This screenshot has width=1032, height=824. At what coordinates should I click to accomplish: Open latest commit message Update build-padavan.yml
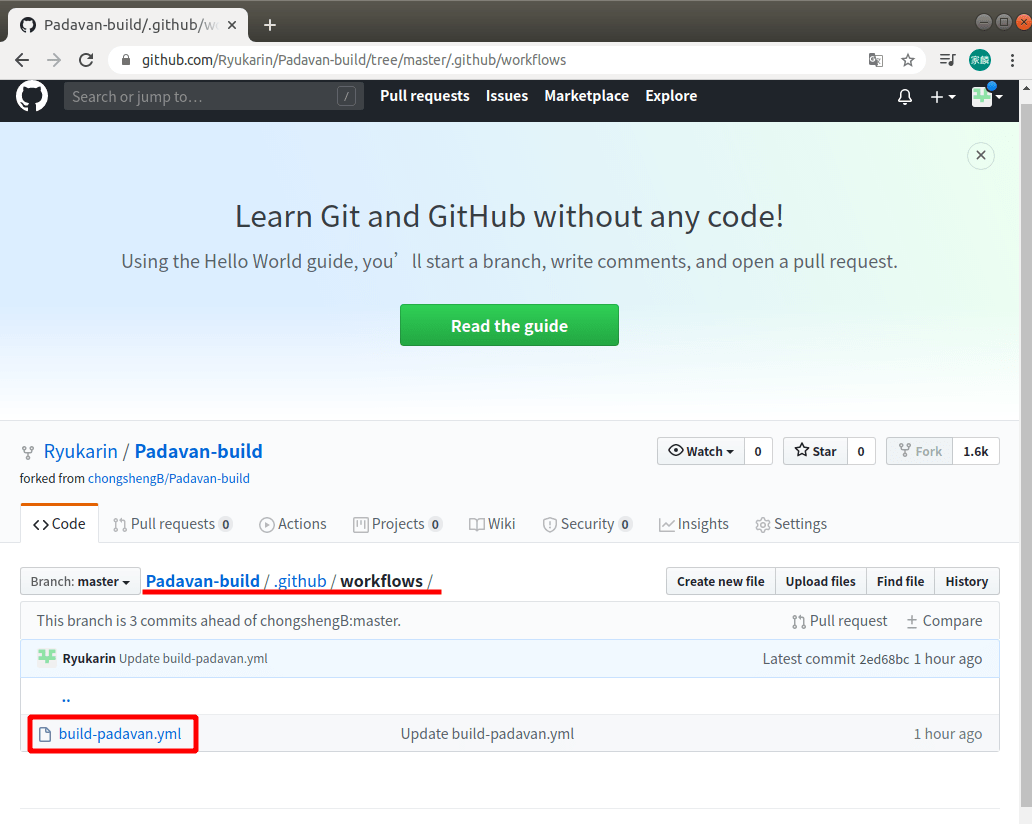[193, 658]
